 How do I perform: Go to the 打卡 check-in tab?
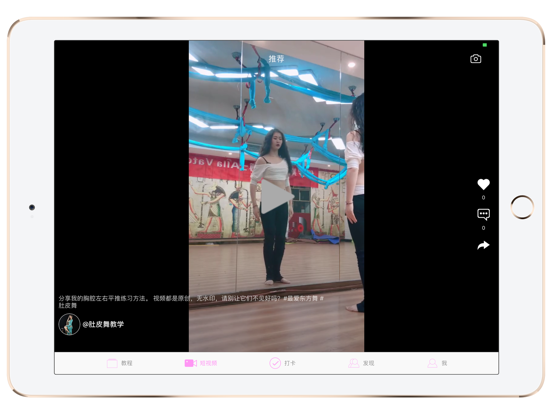282,363
